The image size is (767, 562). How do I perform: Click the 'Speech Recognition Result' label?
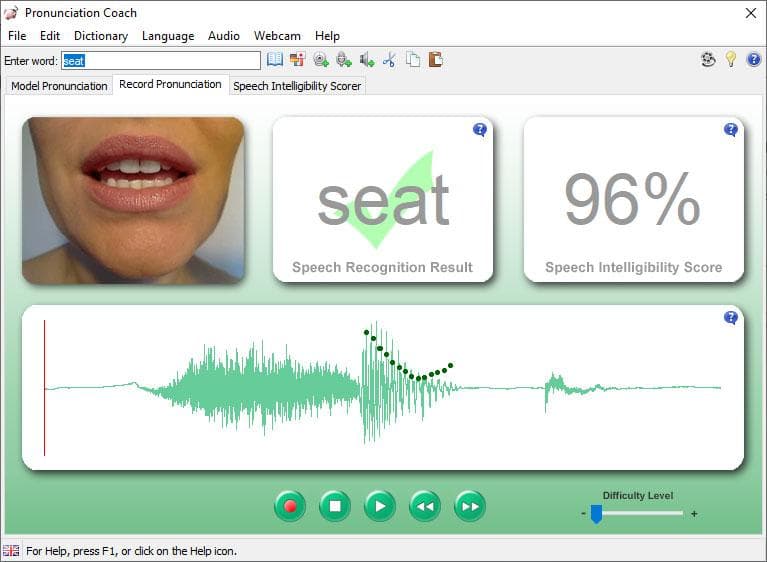click(383, 267)
